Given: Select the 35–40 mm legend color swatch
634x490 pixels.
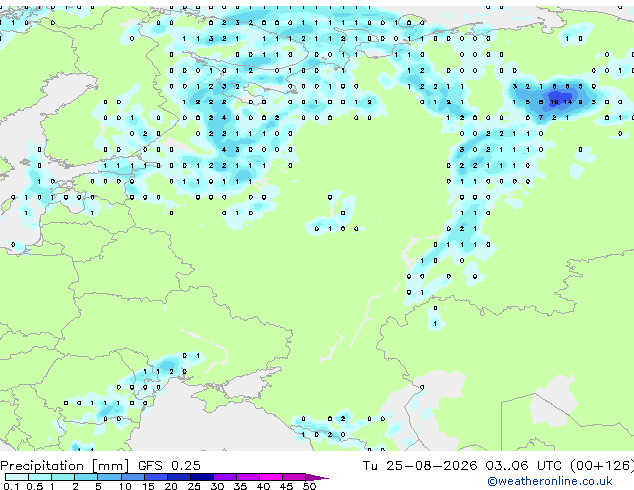Looking at the screenshot, I should click(x=247, y=477).
